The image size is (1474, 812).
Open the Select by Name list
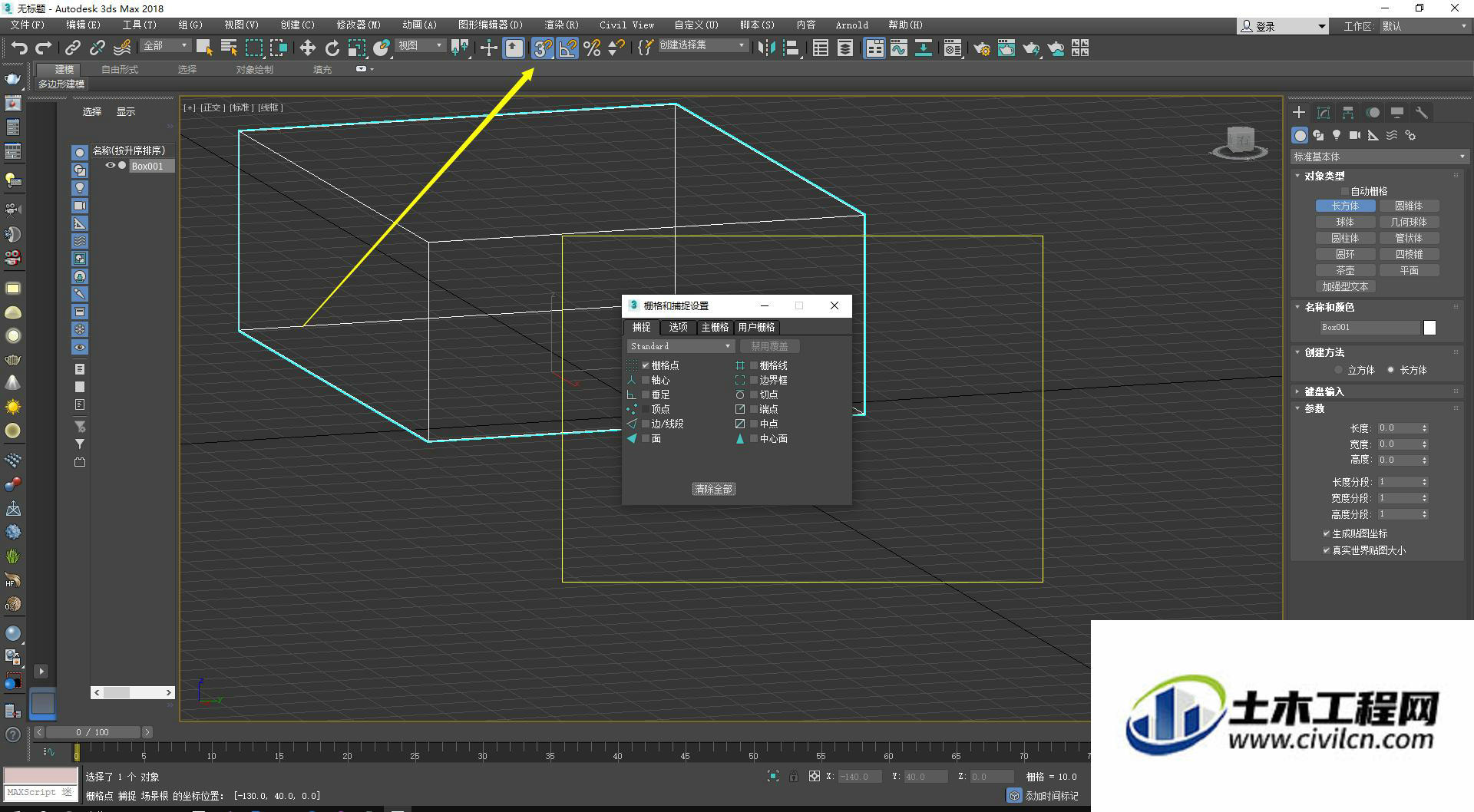click(229, 48)
